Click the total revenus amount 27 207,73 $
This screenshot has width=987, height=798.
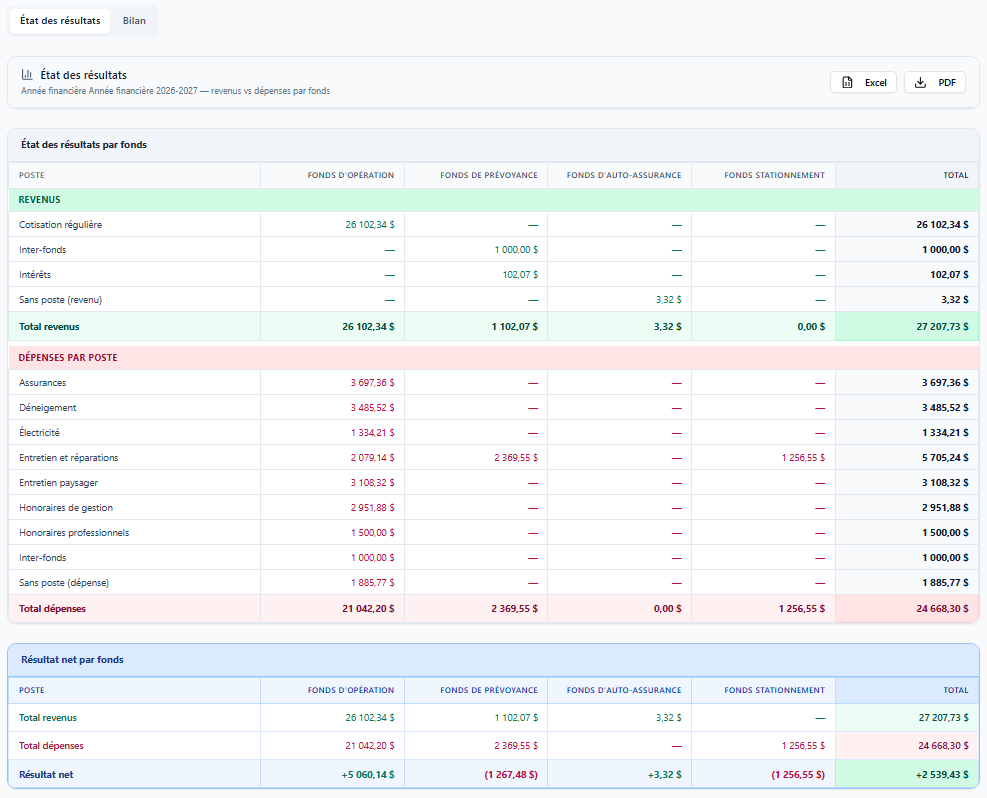[942, 327]
